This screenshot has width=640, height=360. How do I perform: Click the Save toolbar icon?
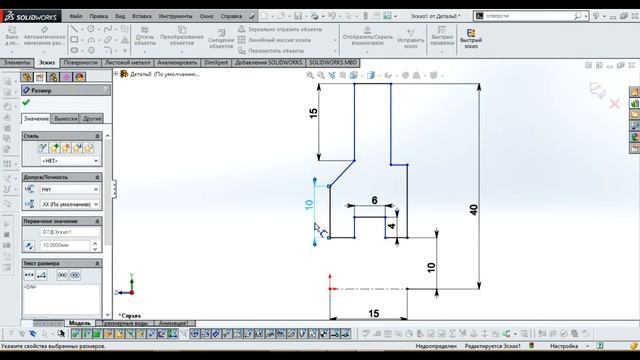click(x=298, y=16)
